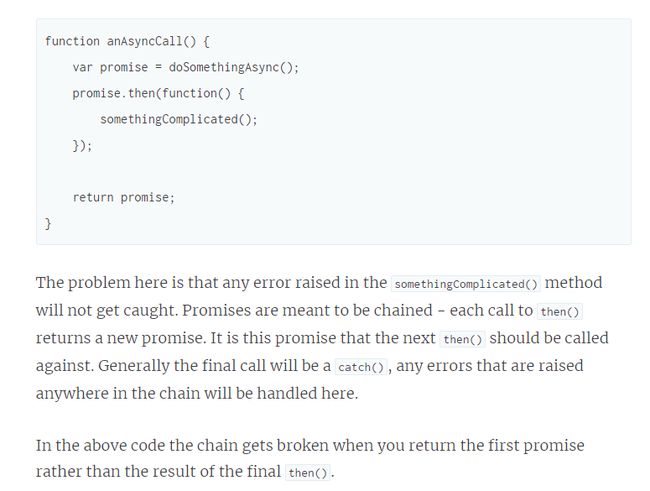Click the return promise; statement
This screenshot has height=491, width=650.
[124, 197]
